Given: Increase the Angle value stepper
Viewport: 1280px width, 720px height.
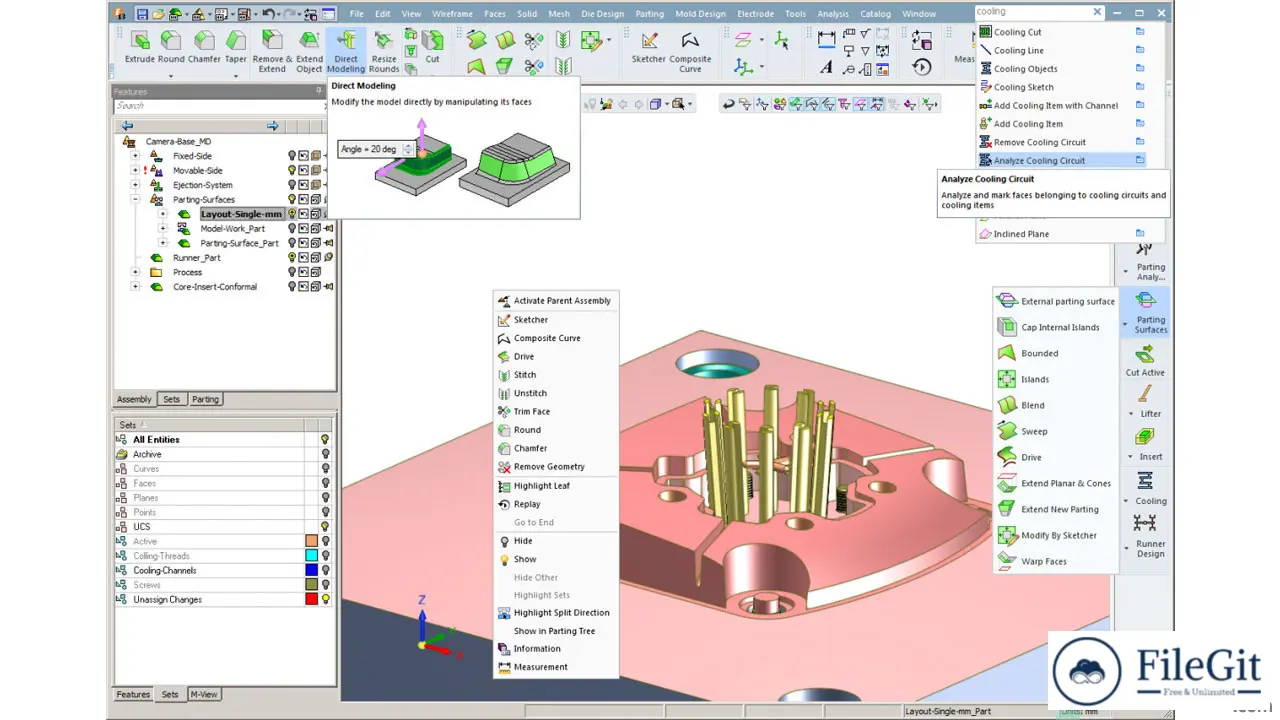Looking at the screenshot, I should [407, 146].
